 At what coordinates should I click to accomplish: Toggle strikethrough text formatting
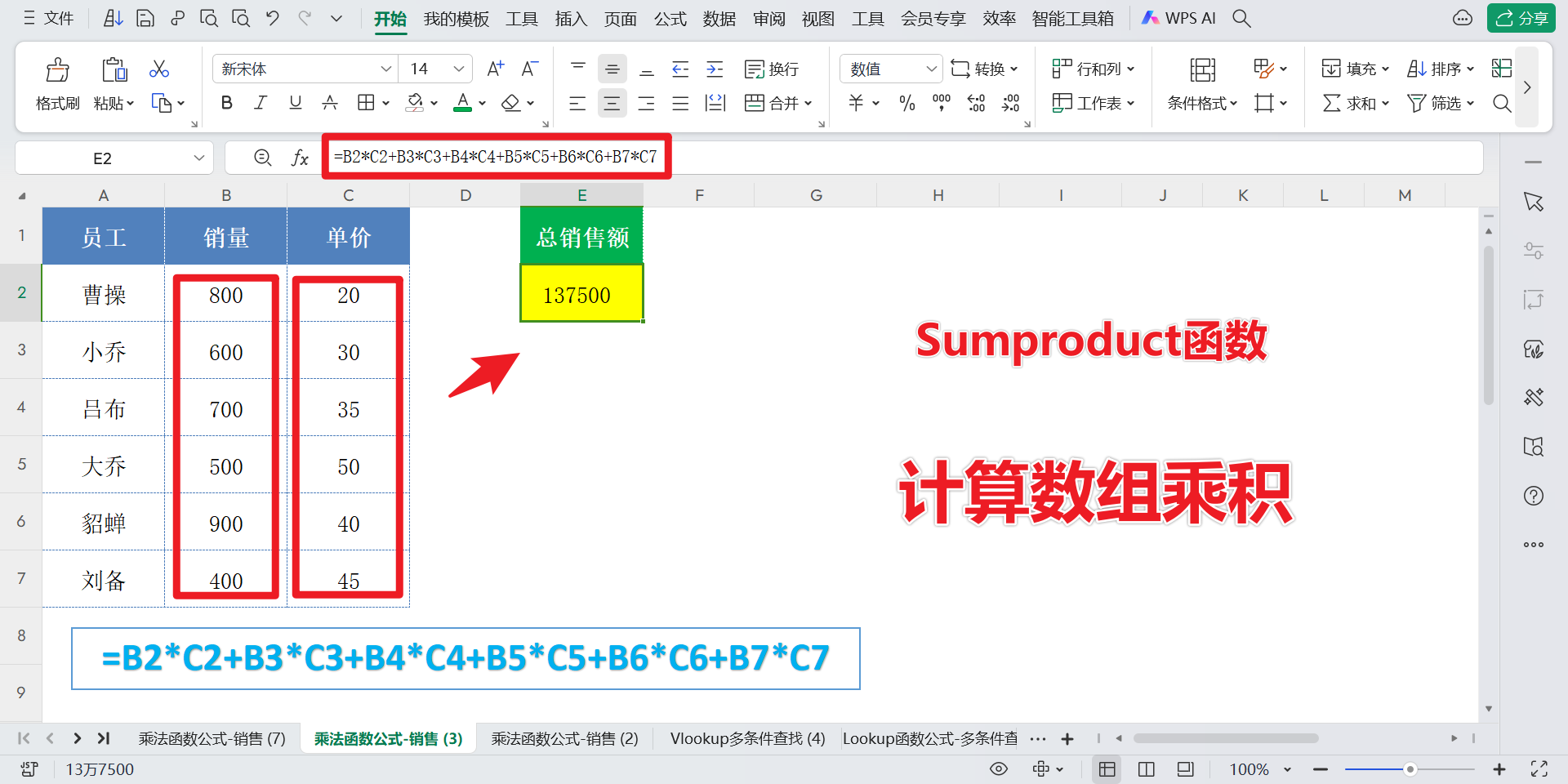coord(330,103)
